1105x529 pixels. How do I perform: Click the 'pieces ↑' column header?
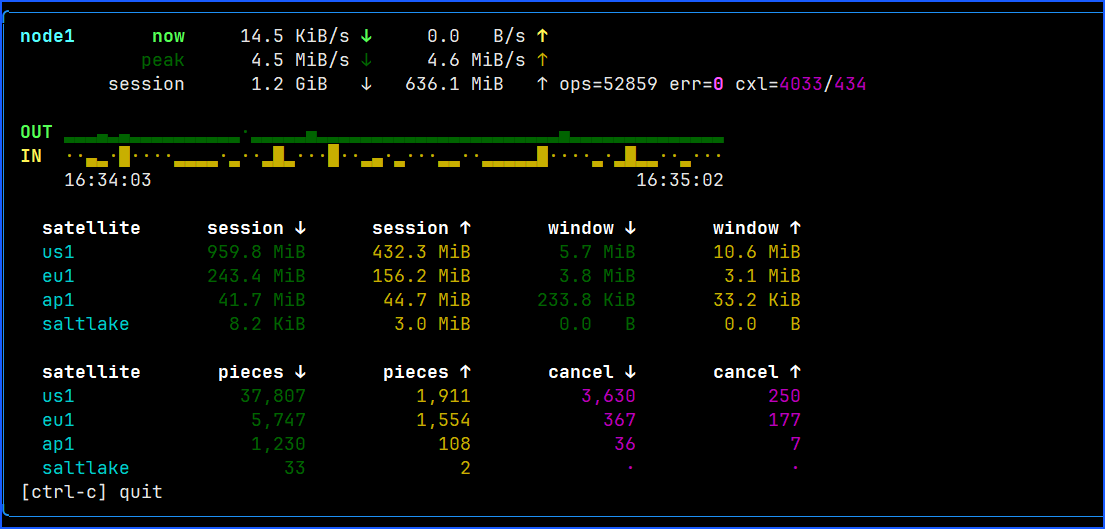tap(427, 372)
